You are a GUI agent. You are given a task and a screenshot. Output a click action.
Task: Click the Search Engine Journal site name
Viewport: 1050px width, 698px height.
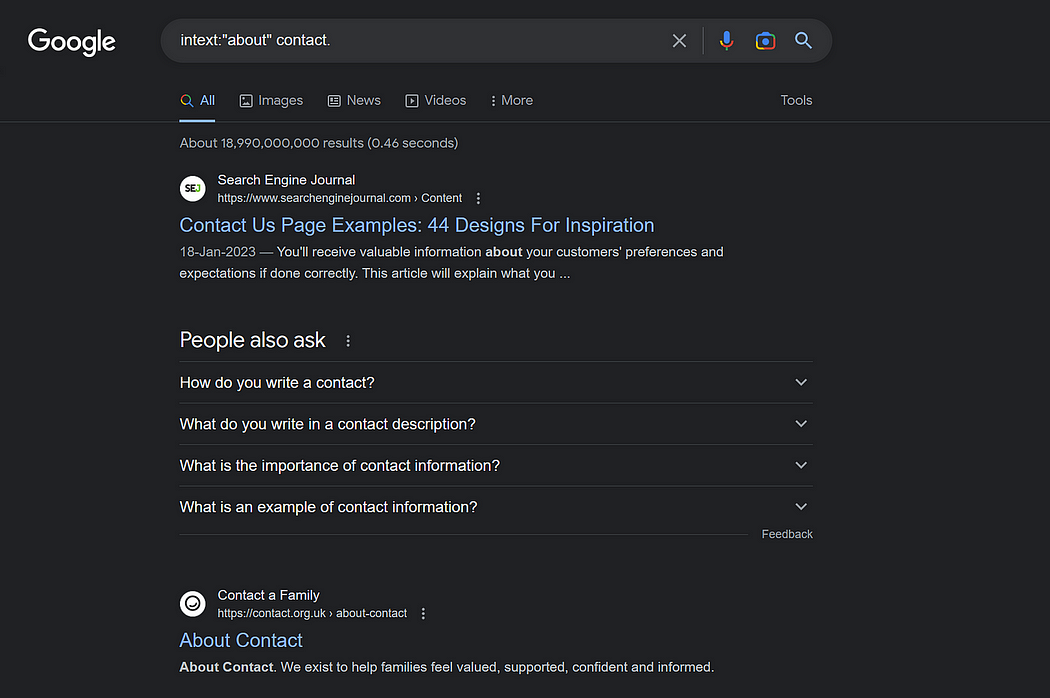pos(286,180)
